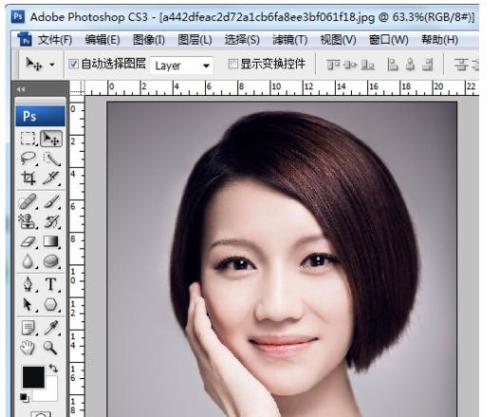This screenshot has width=500, height=417.
Task: Click the swap foreground/background colors arrow
Action: tap(53, 369)
